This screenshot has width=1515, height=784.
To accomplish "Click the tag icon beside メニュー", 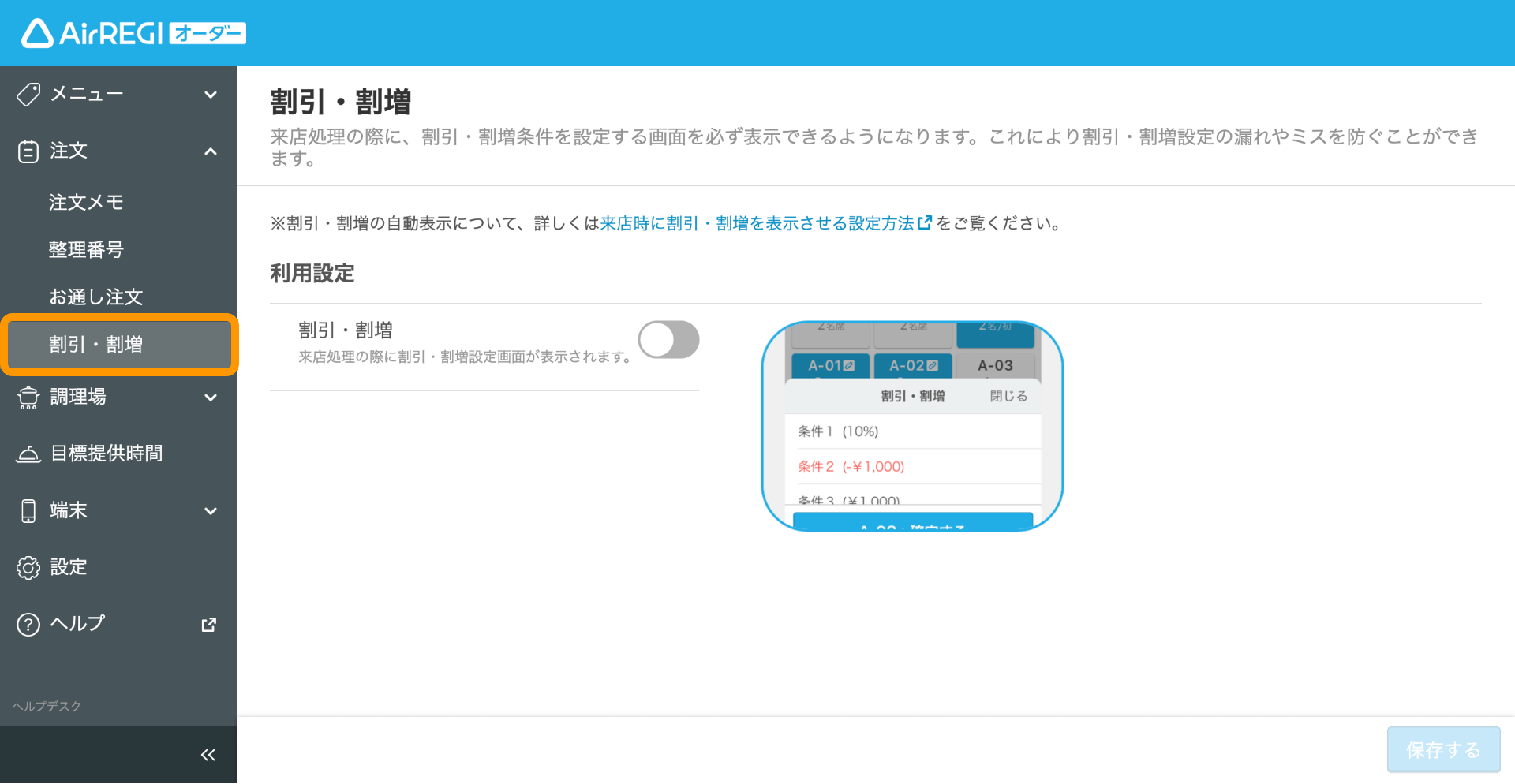I will point(28,95).
